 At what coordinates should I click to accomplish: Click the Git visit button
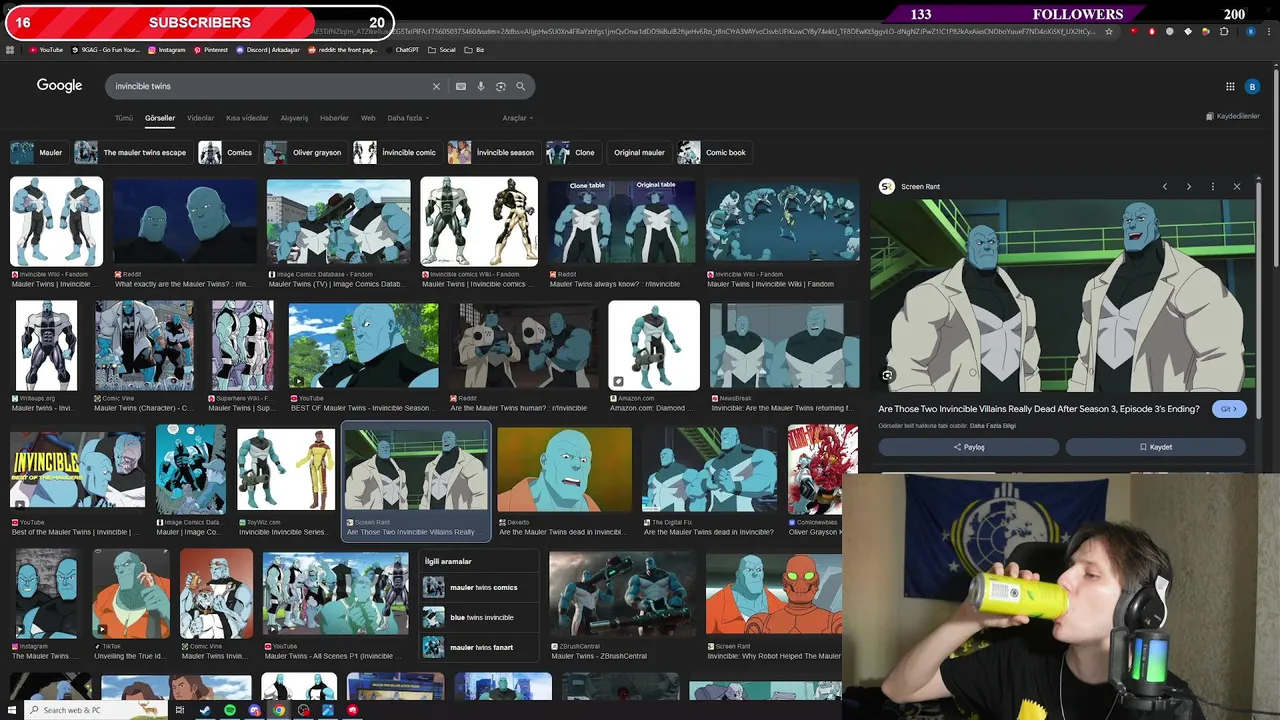(1229, 409)
